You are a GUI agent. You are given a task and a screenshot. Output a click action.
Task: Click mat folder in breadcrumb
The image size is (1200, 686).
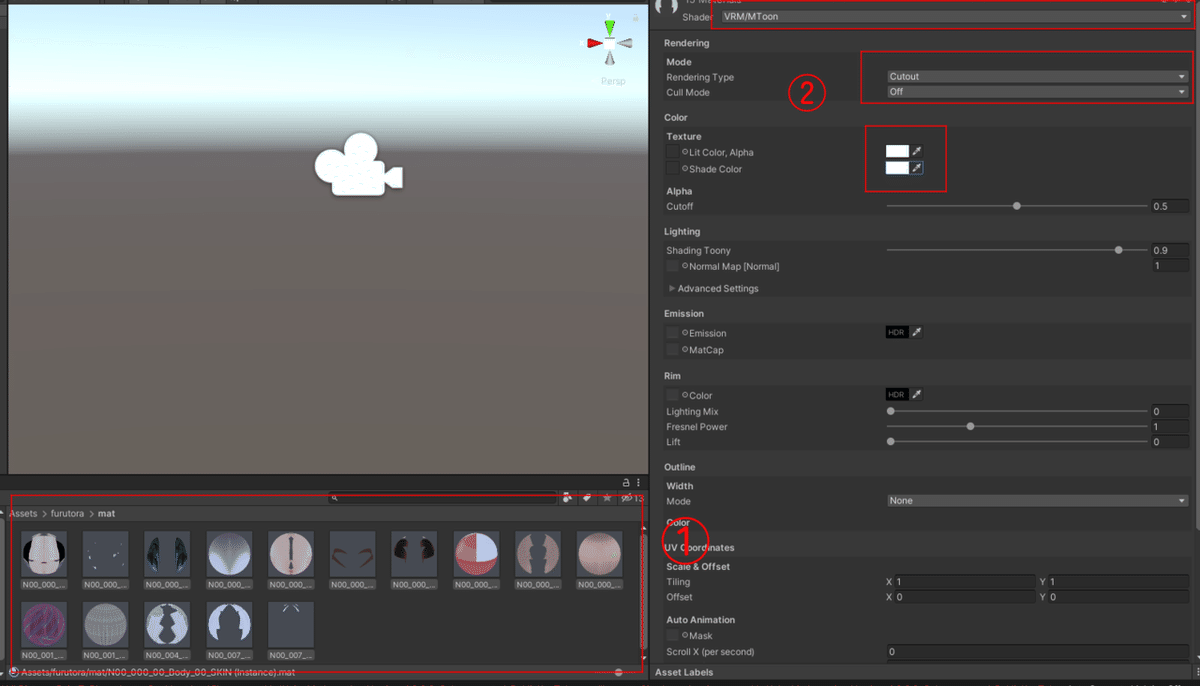click(106, 513)
